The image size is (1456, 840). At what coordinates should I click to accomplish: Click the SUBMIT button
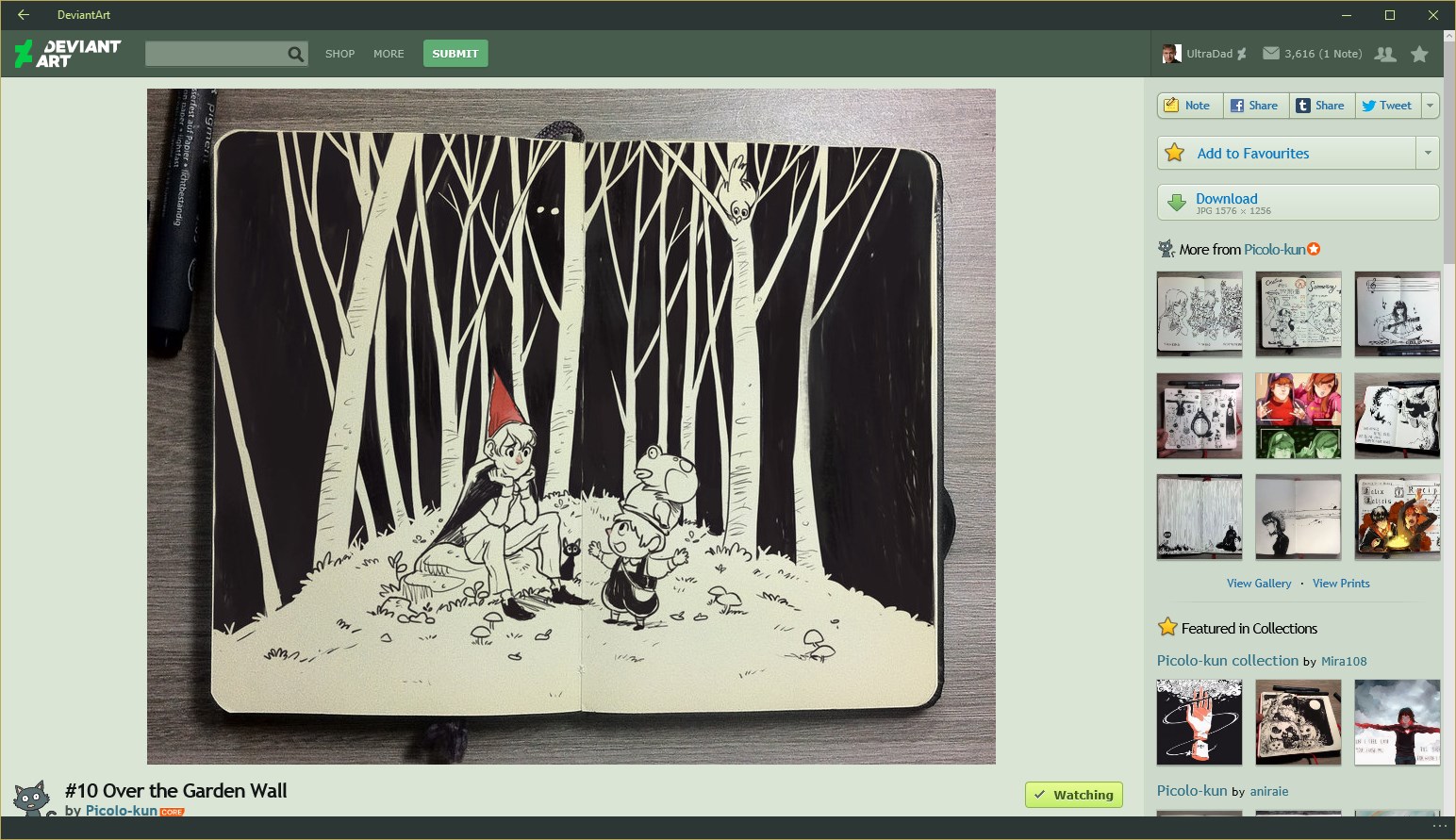pyautogui.click(x=455, y=54)
